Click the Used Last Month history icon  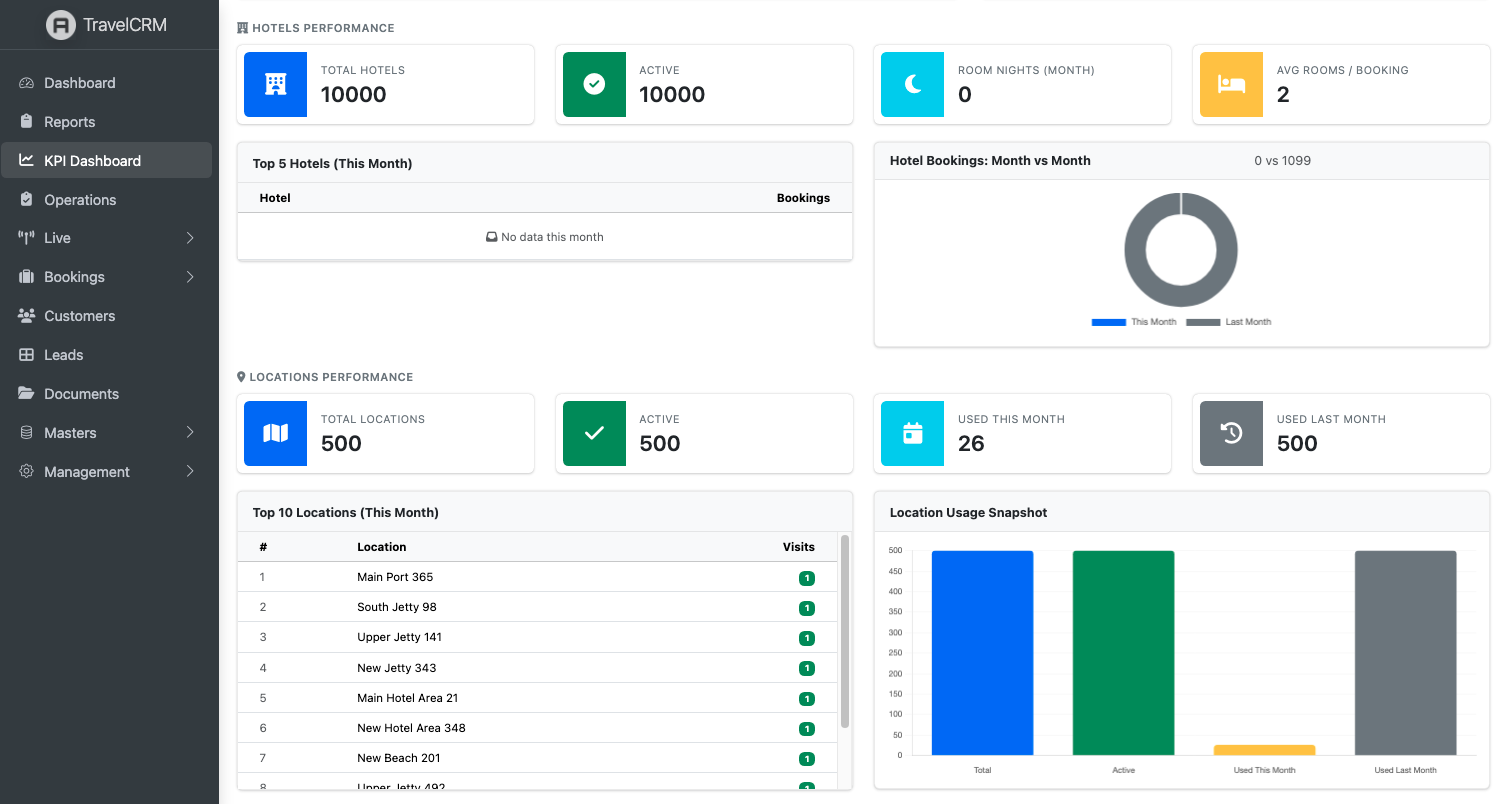coord(1231,433)
